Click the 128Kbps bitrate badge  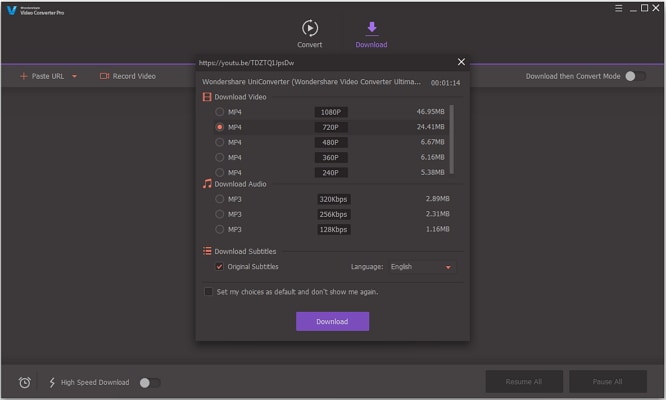pos(333,229)
